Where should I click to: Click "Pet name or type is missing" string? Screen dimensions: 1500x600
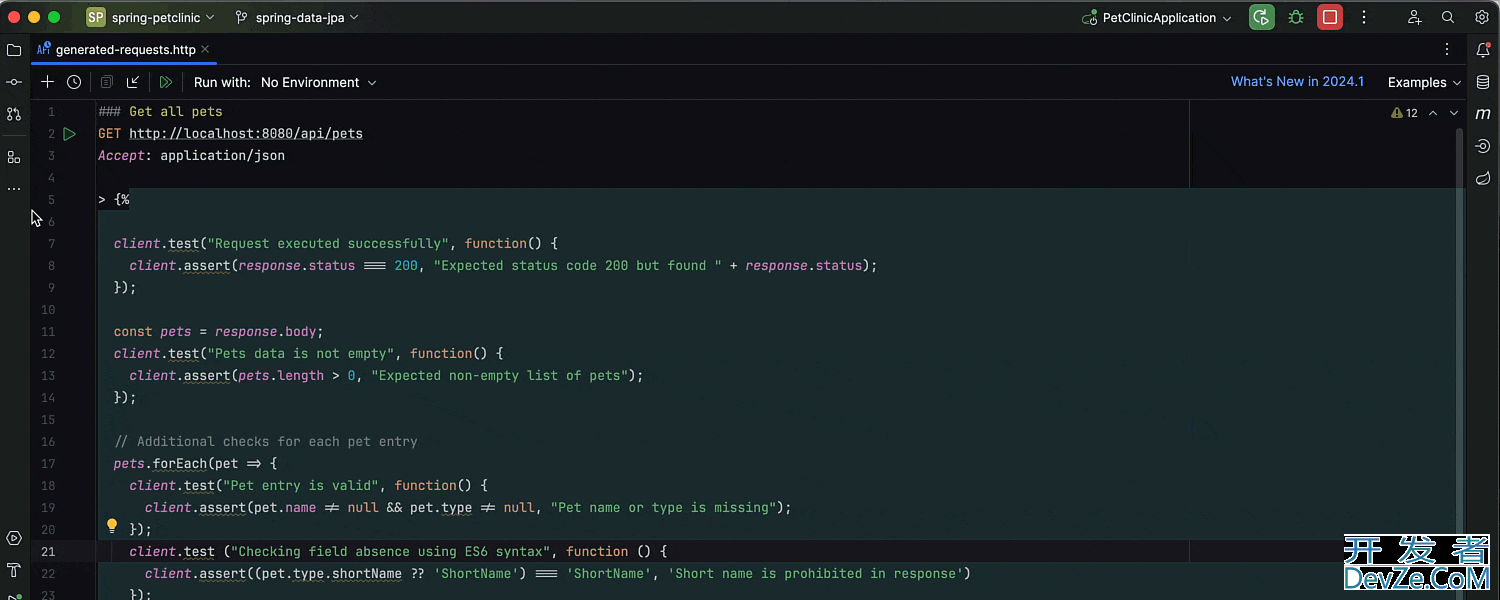663,507
